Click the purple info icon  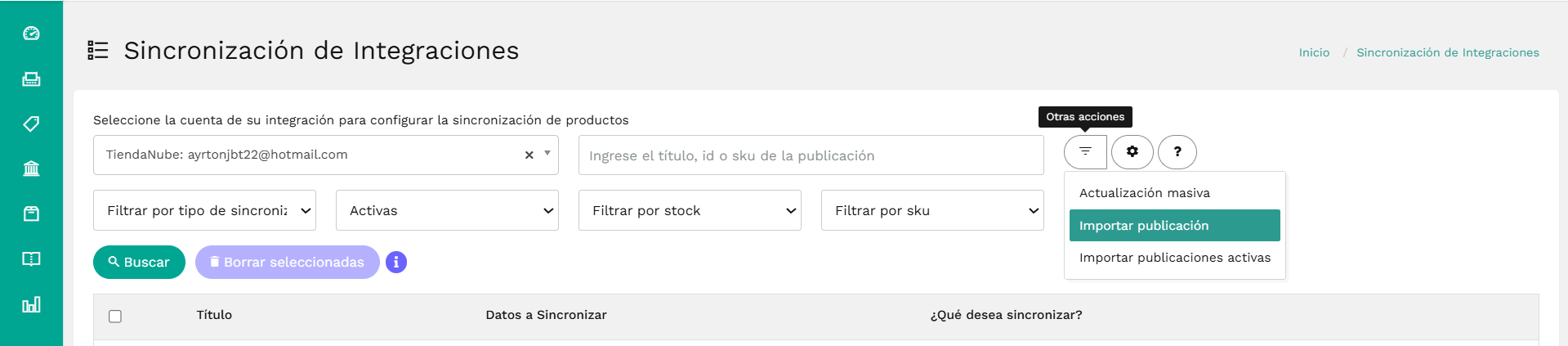[396, 263]
